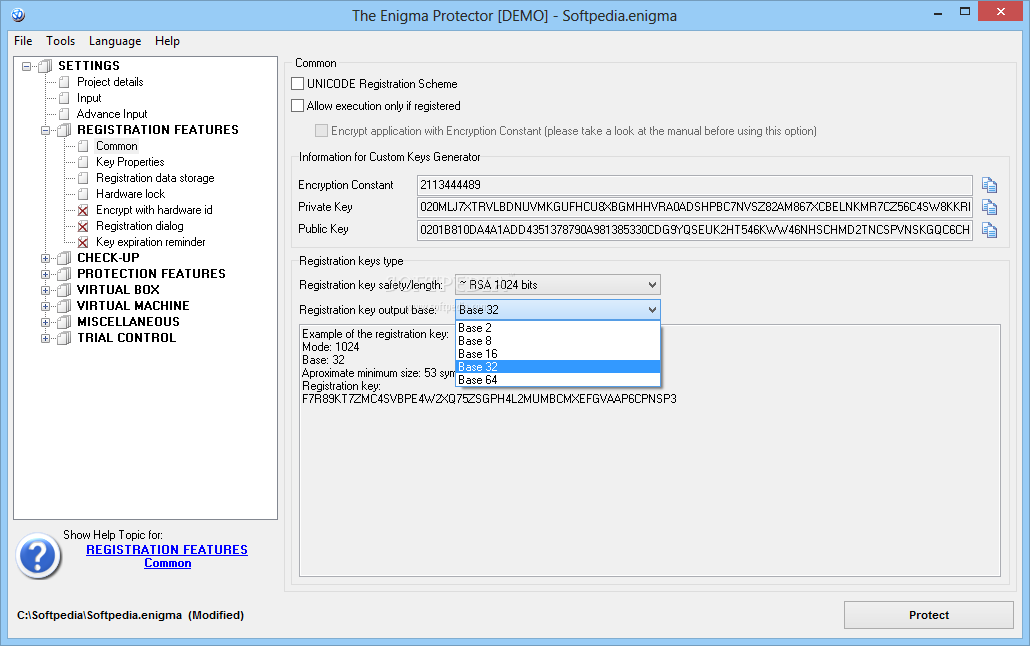Viewport: 1030px width, 646px height.
Task: Click the 'Mode: 1024' line in example box
Action: tap(330, 347)
